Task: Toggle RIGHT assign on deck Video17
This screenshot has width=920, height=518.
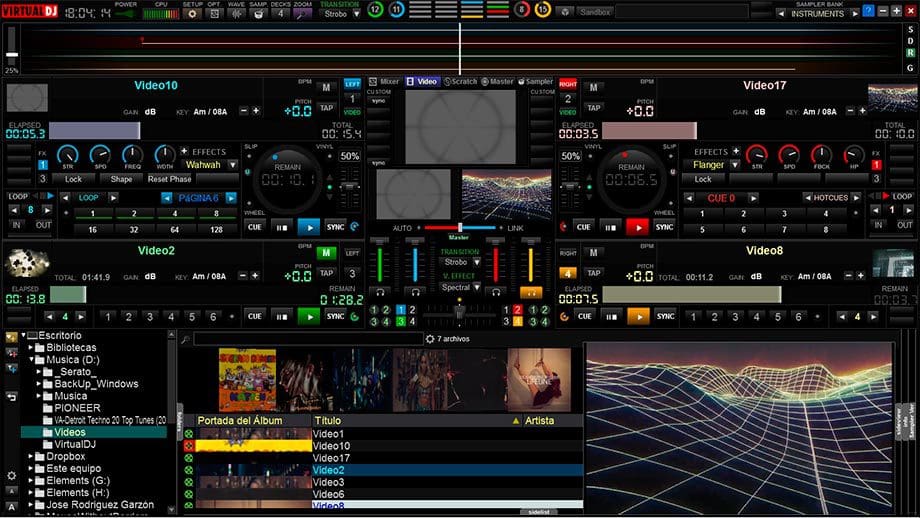Action: (568, 84)
